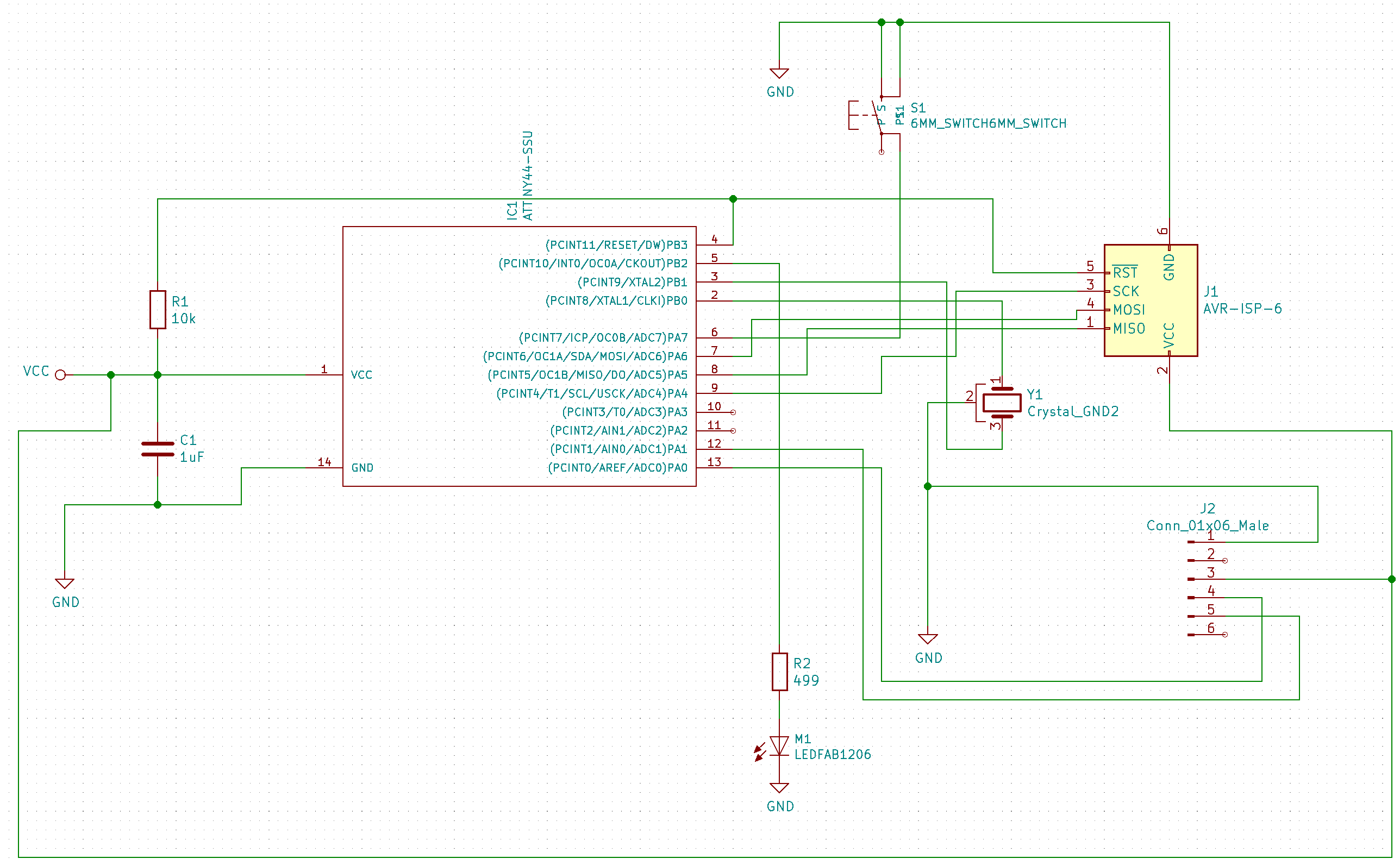Click the IC1 GND pin 14

[x=324, y=466]
